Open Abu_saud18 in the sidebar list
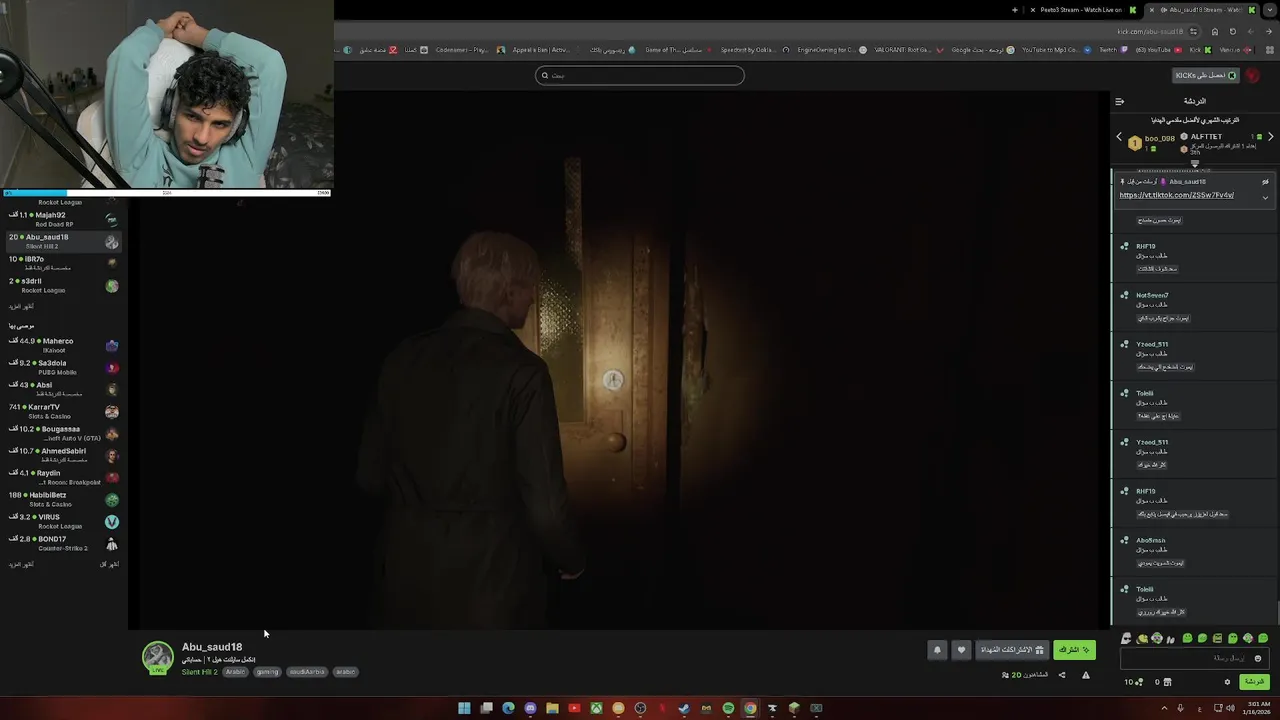The height and width of the screenshot is (720, 1280). 64,241
